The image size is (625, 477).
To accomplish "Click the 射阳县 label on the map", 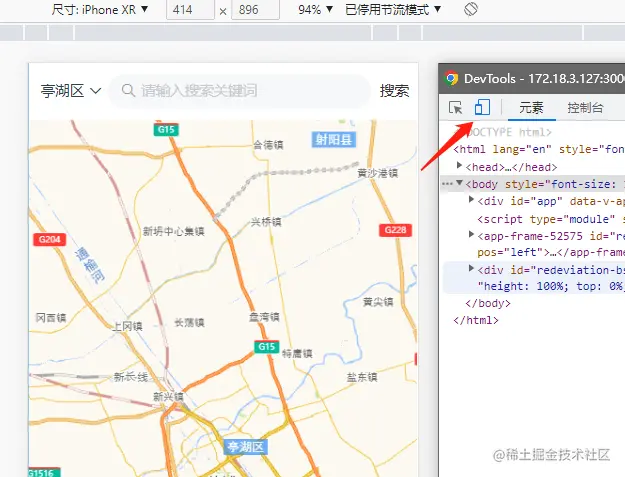I will click(334, 139).
